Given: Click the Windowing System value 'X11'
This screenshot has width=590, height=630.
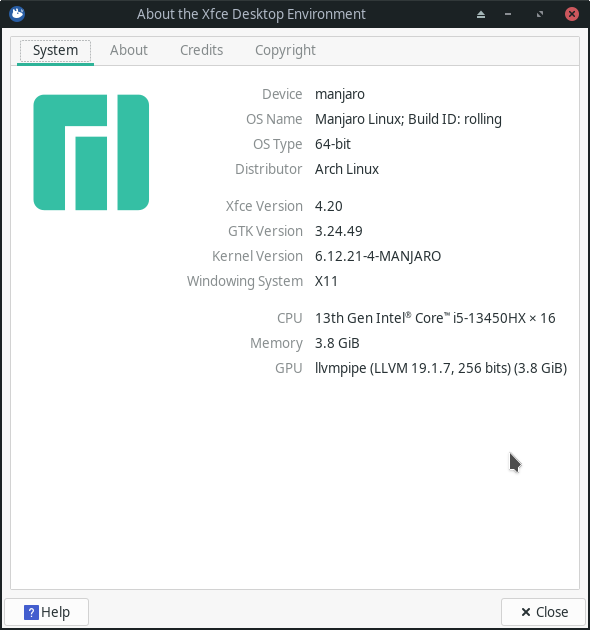Looking at the screenshot, I should pyautogui.click(x=326, y=281).
